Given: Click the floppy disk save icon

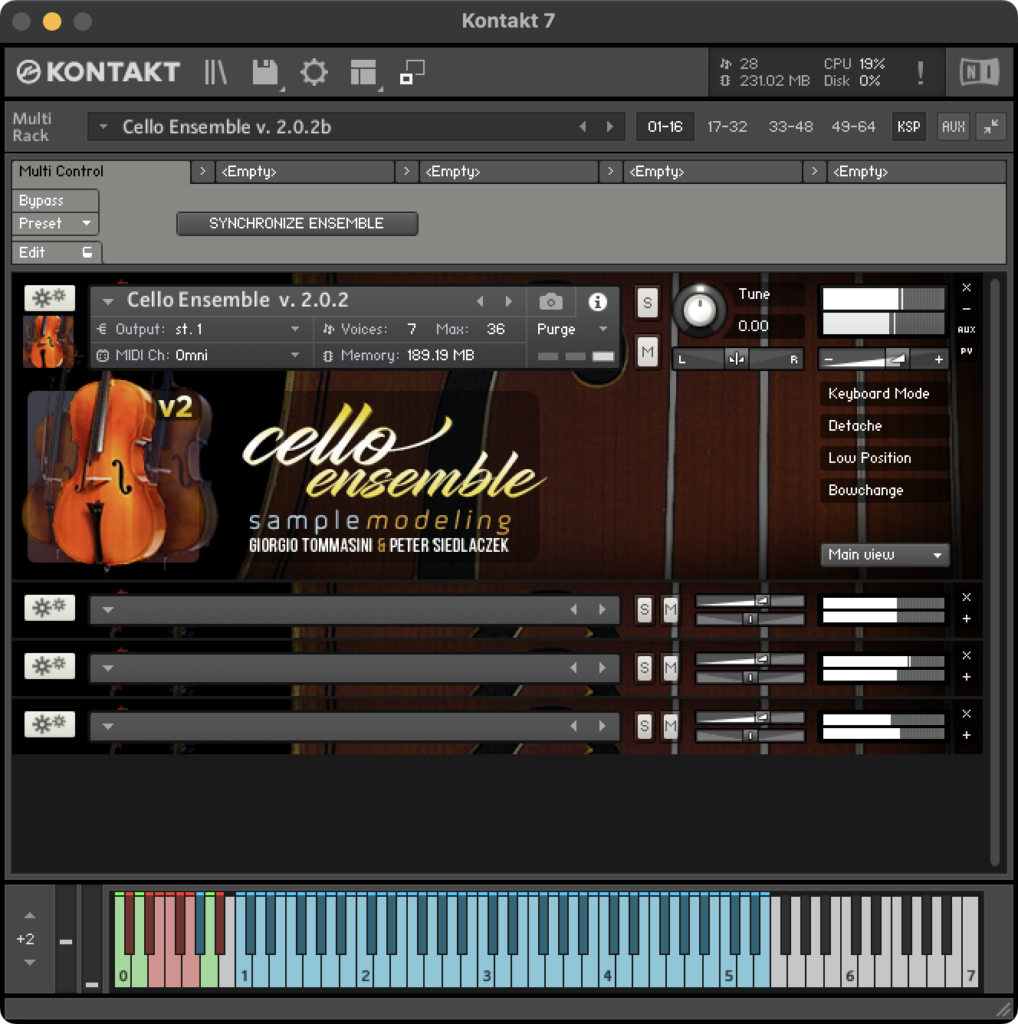Looking at the screenshot, I should click(x=266, y=72).
